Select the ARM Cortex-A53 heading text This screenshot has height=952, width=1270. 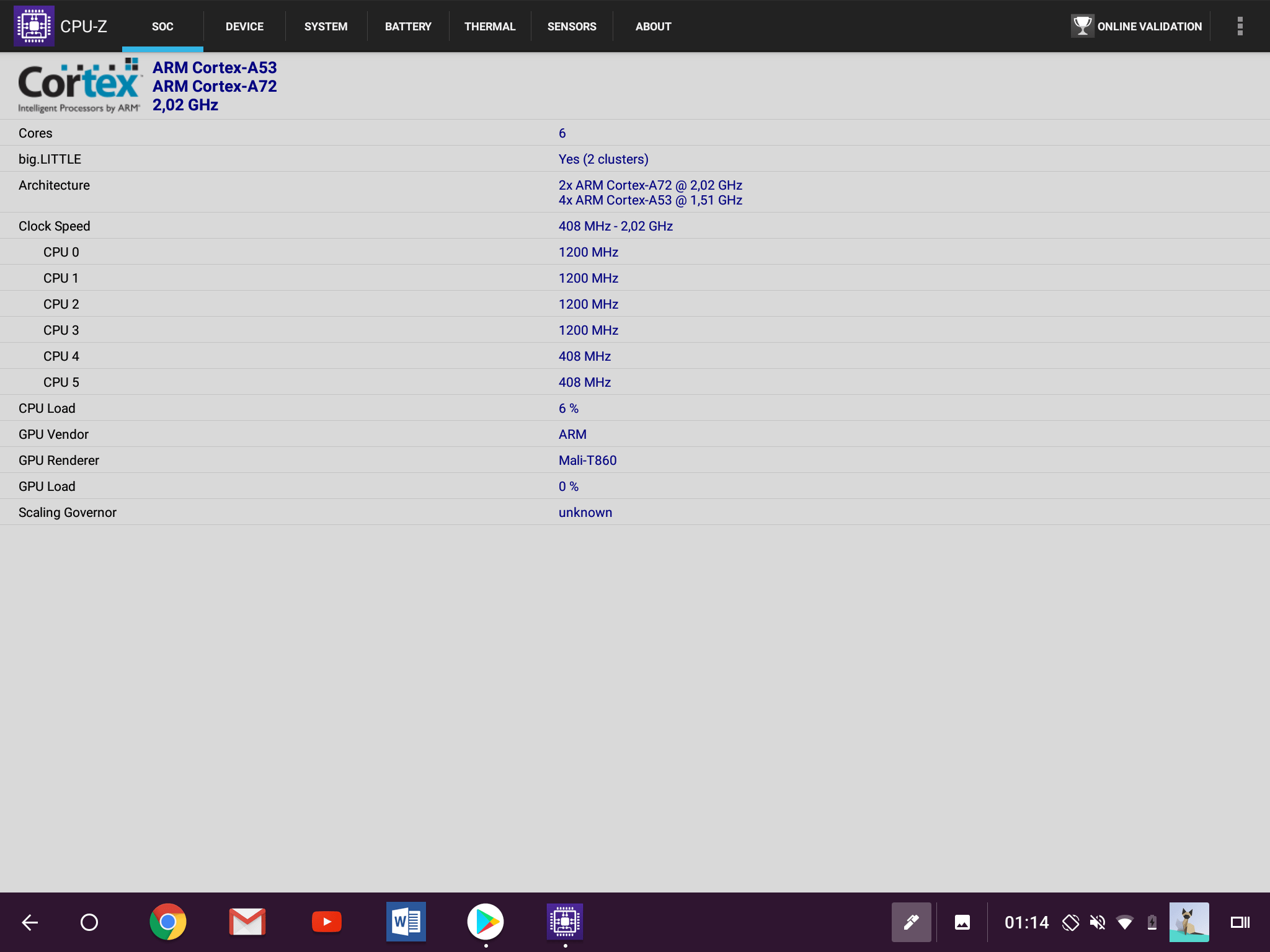point(215,68)
